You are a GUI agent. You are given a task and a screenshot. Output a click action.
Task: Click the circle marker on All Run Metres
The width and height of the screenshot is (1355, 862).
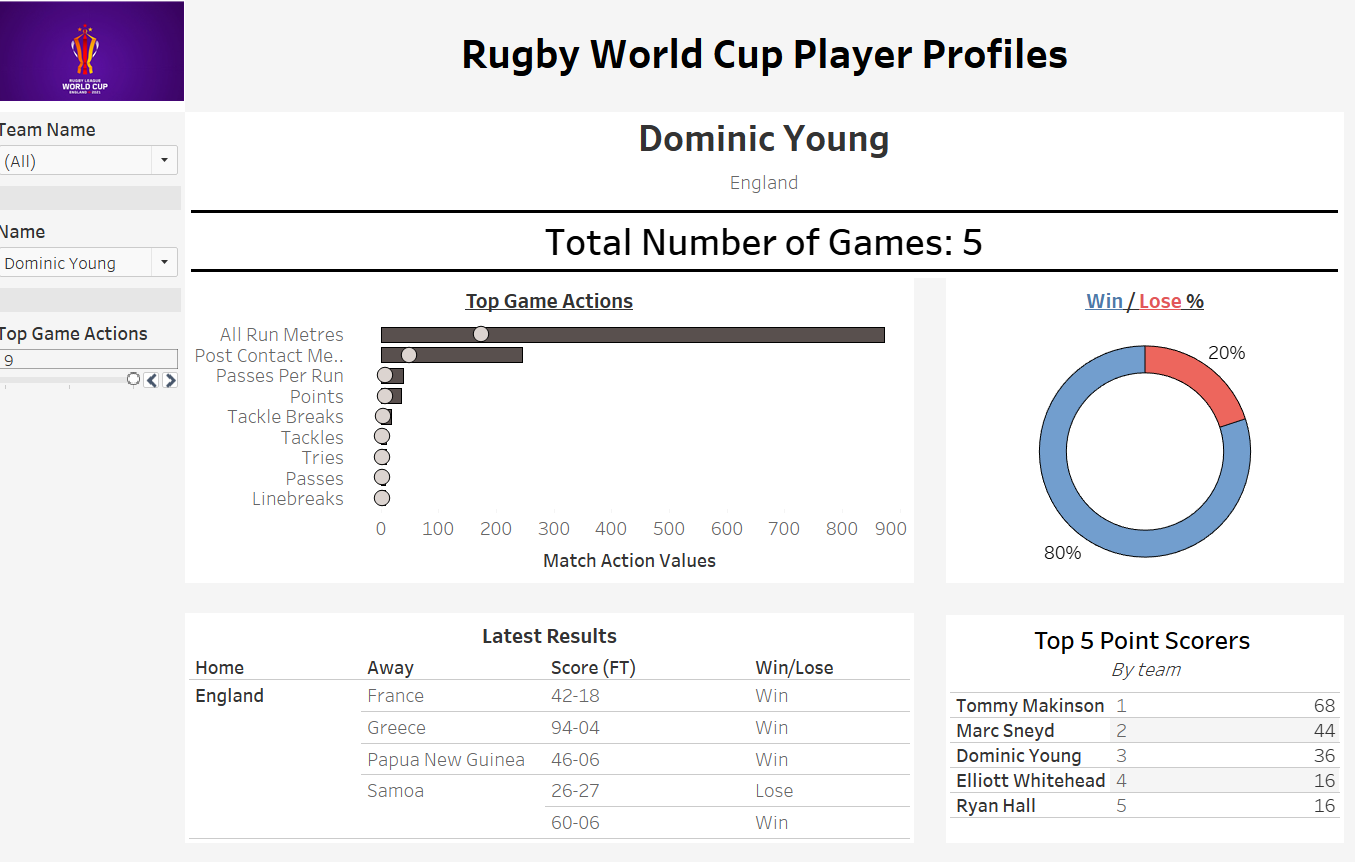pos(481,334)
